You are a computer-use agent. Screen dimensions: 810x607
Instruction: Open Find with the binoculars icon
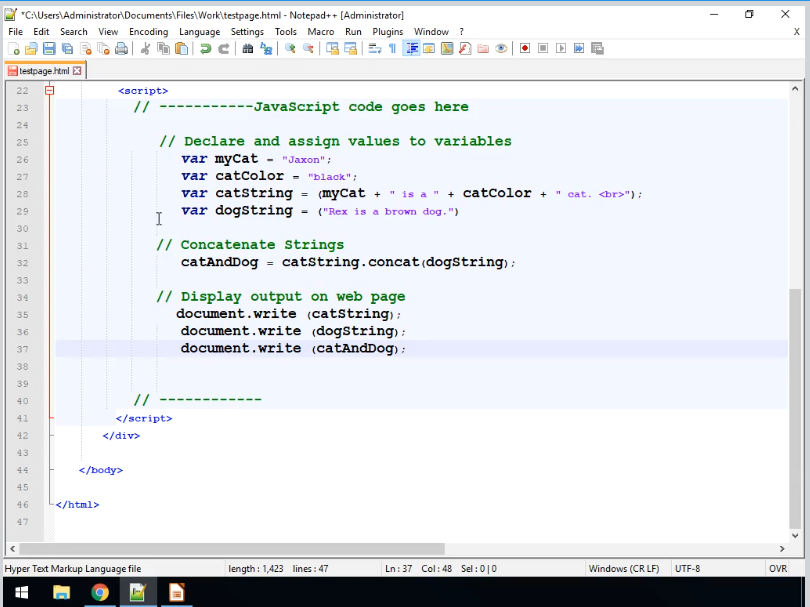(249, 48)
